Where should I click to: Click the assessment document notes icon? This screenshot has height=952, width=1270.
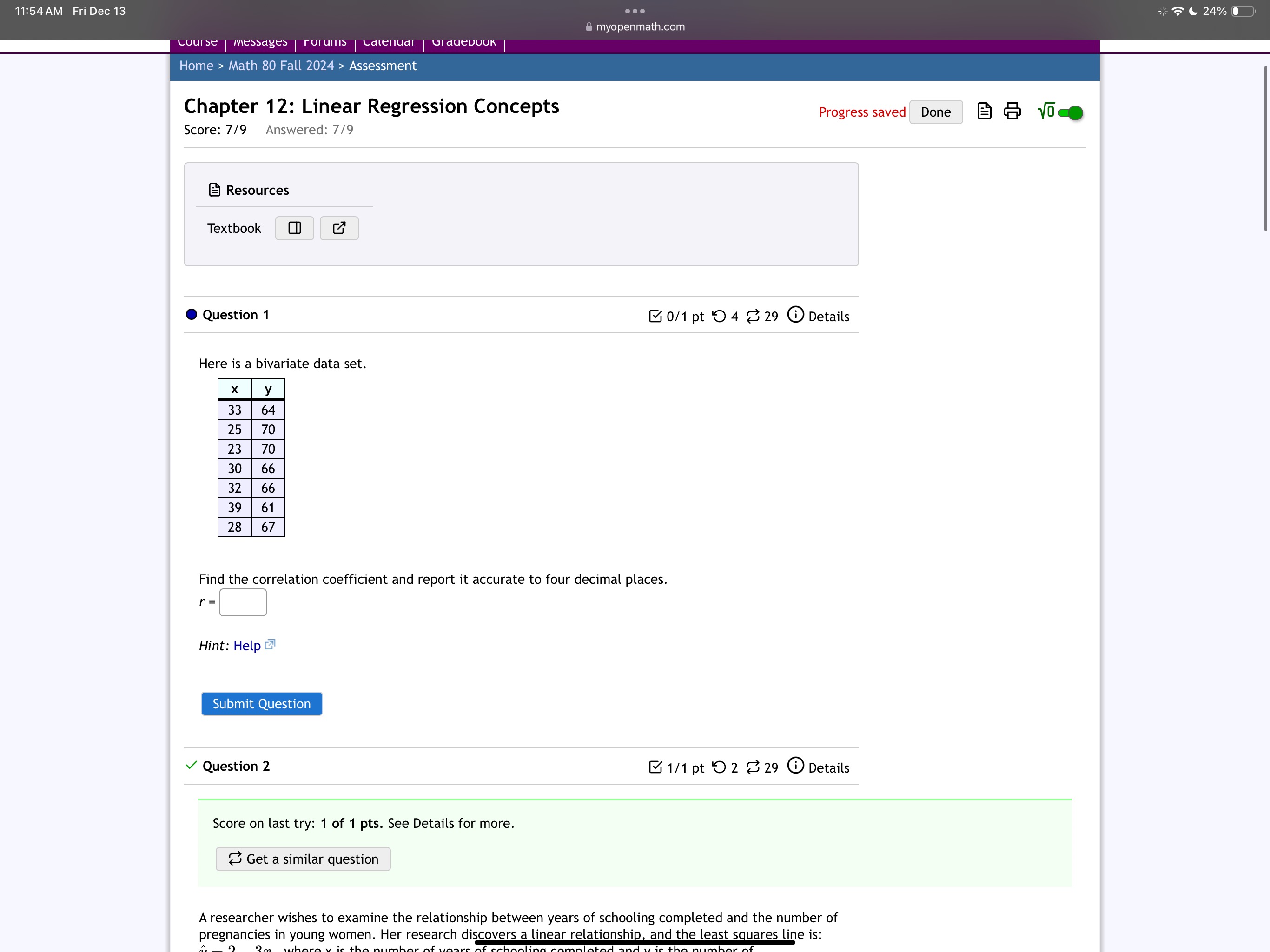click(x=984, y=111)
